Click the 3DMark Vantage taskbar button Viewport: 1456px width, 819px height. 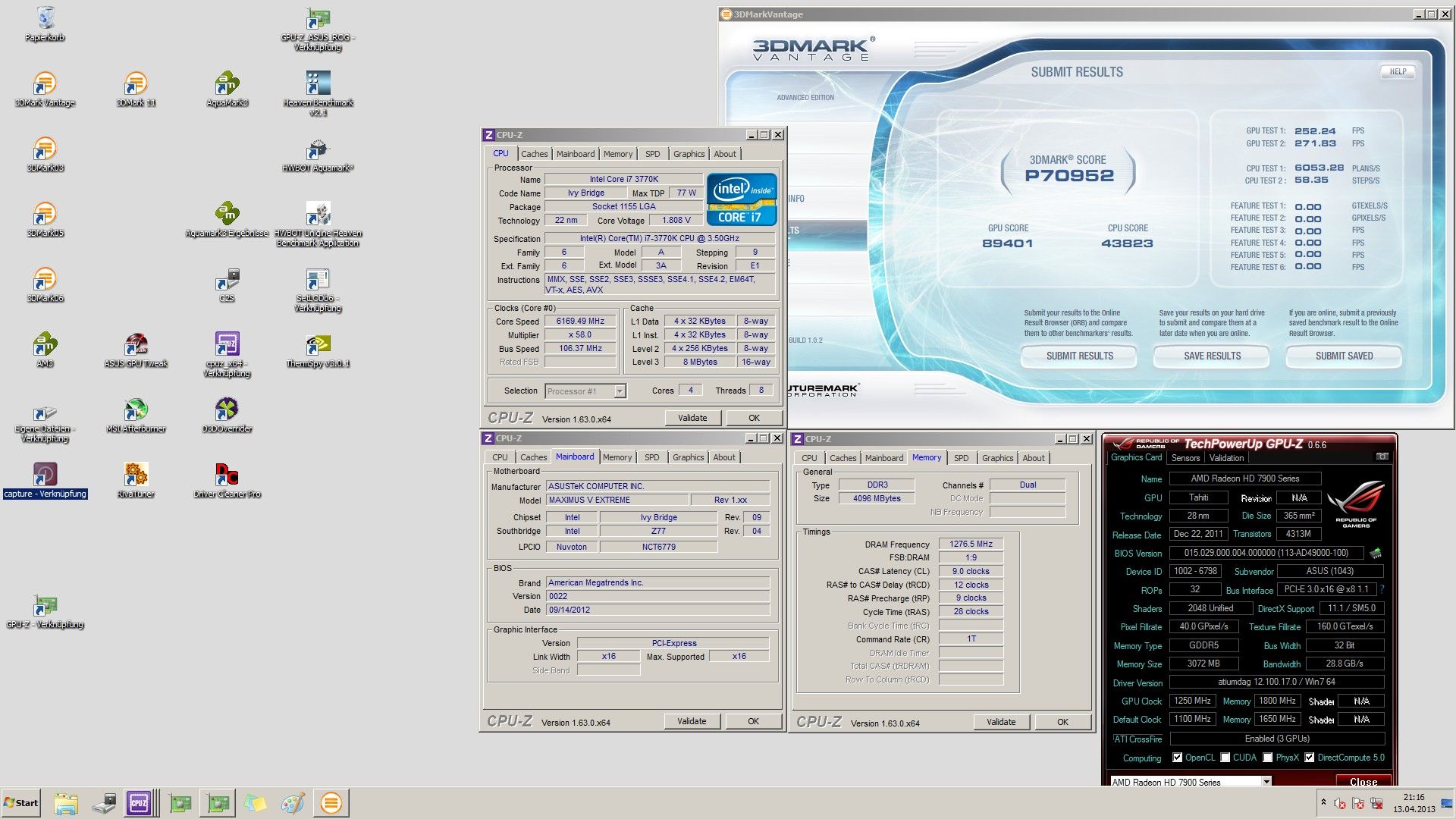331,803
